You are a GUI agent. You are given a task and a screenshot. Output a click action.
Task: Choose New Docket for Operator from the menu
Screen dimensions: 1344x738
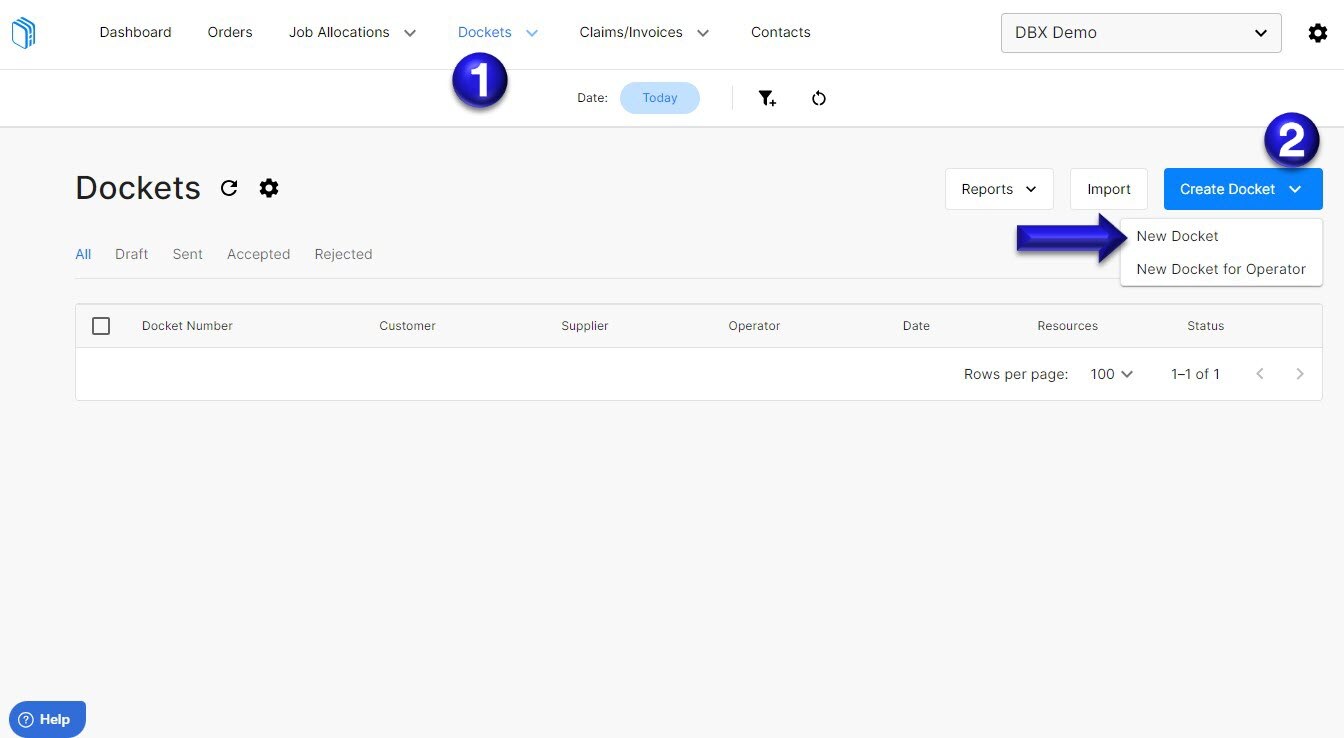tap(1221, 268)
